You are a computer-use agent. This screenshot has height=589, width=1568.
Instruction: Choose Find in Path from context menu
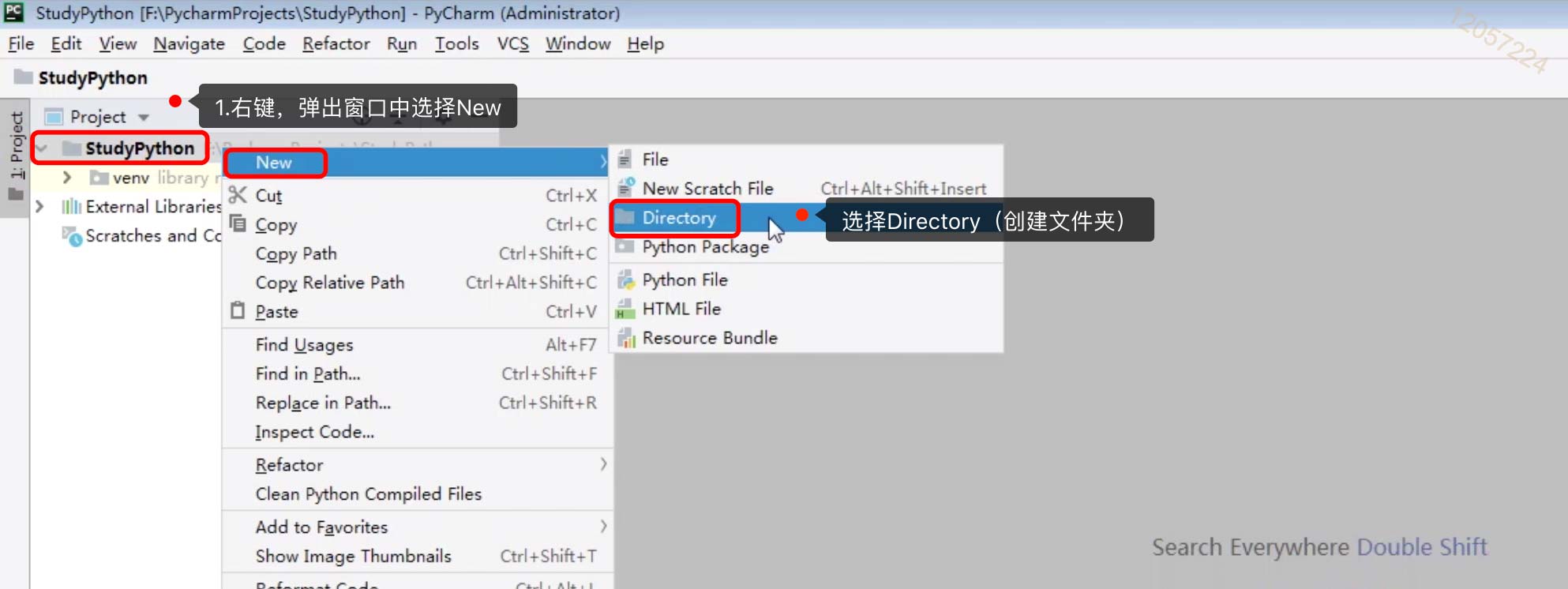(308, 373)
